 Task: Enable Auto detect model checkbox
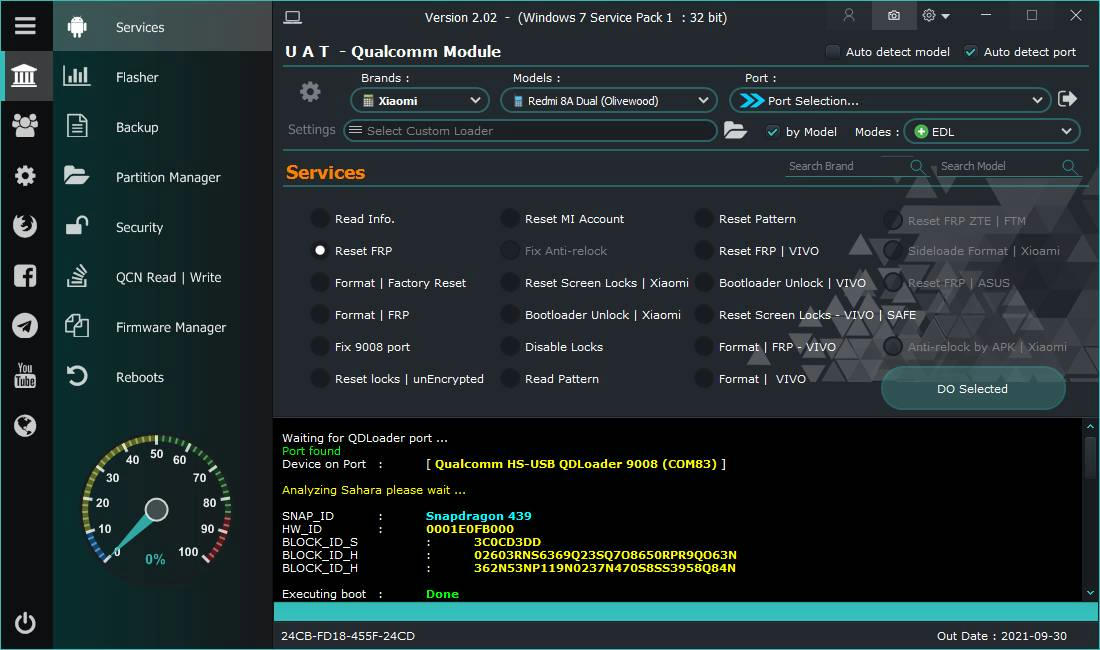[833, 51]
